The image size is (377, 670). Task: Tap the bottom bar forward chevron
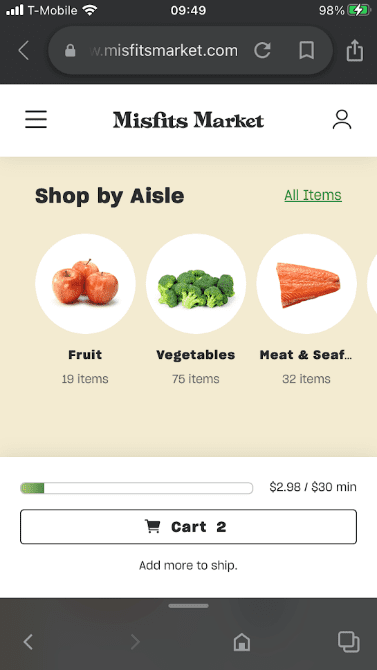(135, 642)
